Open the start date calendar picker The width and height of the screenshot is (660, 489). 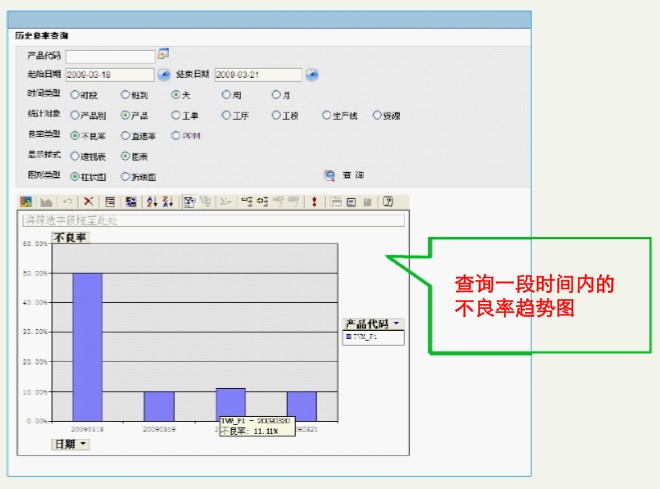point(164,75)
